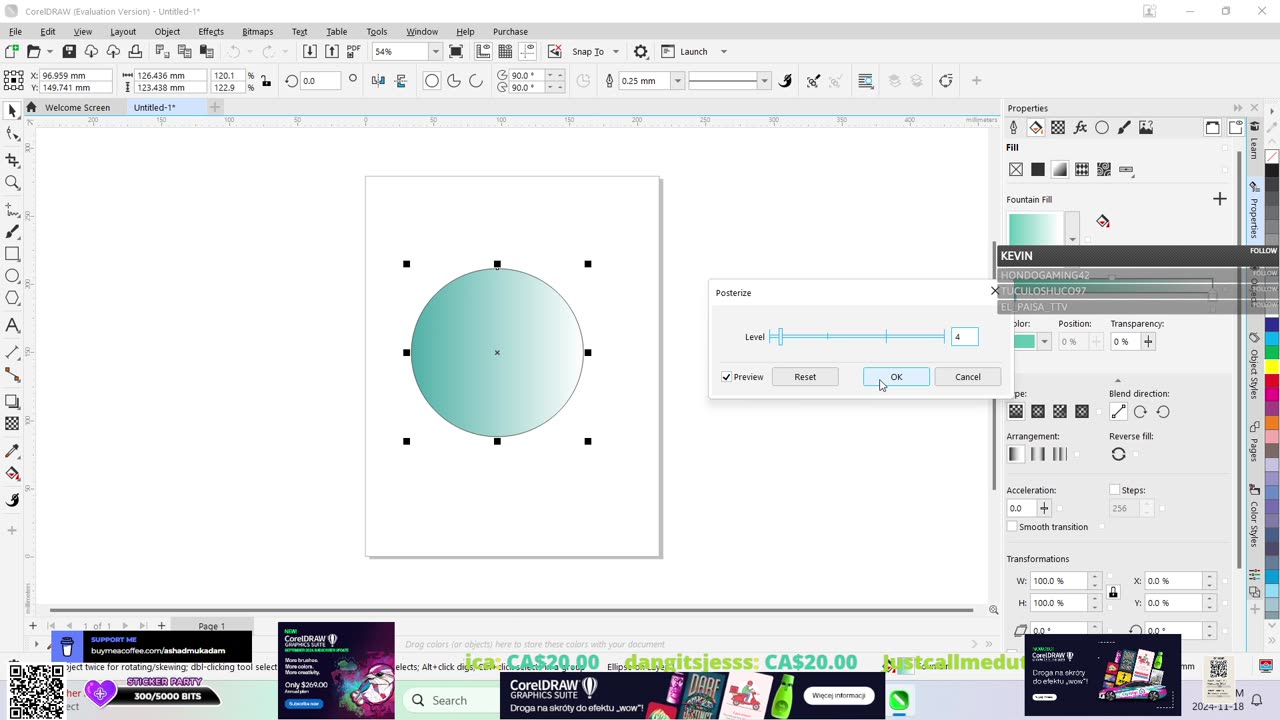1280x720 pixels.
Task: Choose the Ellipse tool in toolbox
Action: [x=12, y=276]
